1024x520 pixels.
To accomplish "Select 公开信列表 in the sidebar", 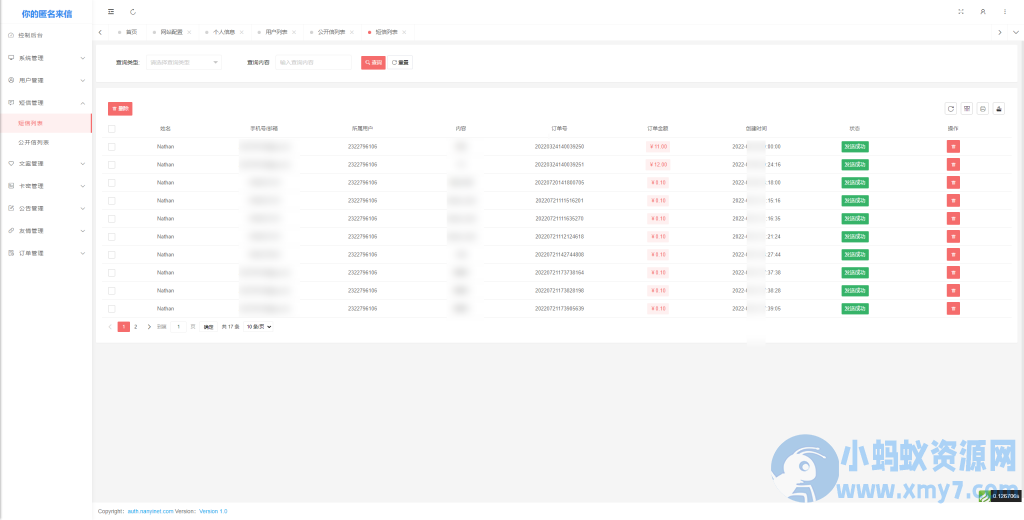I will pos(34,143).
